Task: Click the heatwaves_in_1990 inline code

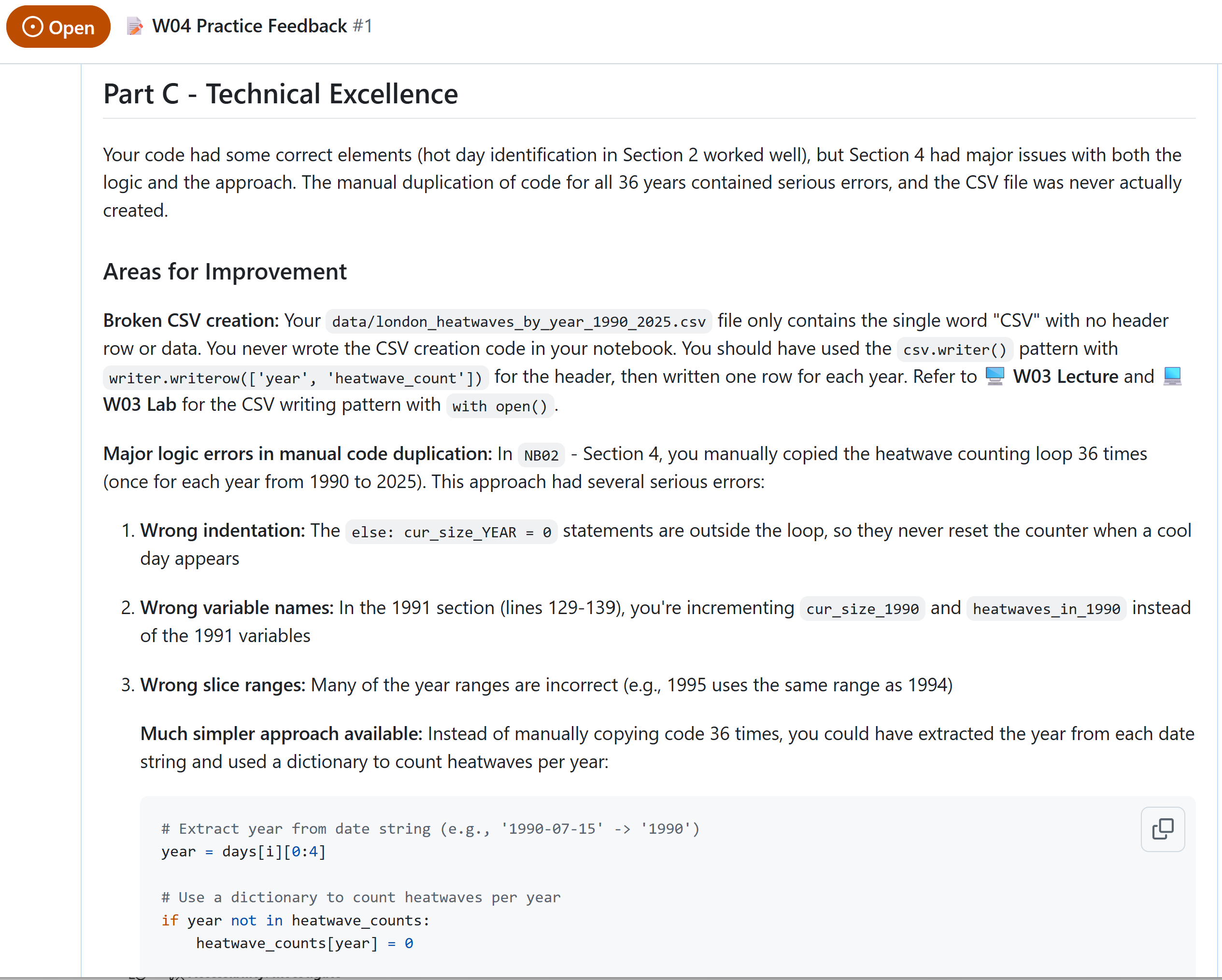Action: pyautogui.click(x=1046, y=609)
